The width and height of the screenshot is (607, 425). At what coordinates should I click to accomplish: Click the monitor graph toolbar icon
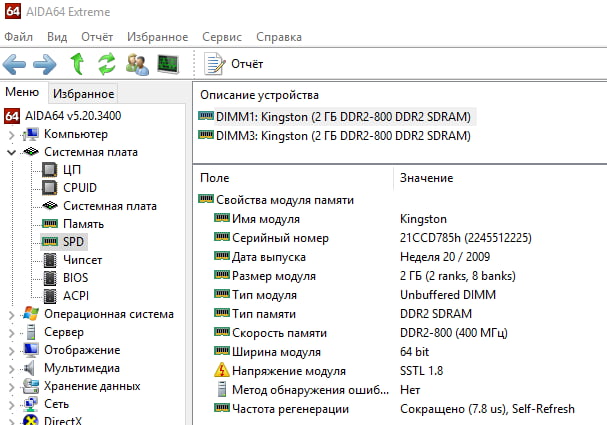[x=168, y=64]
